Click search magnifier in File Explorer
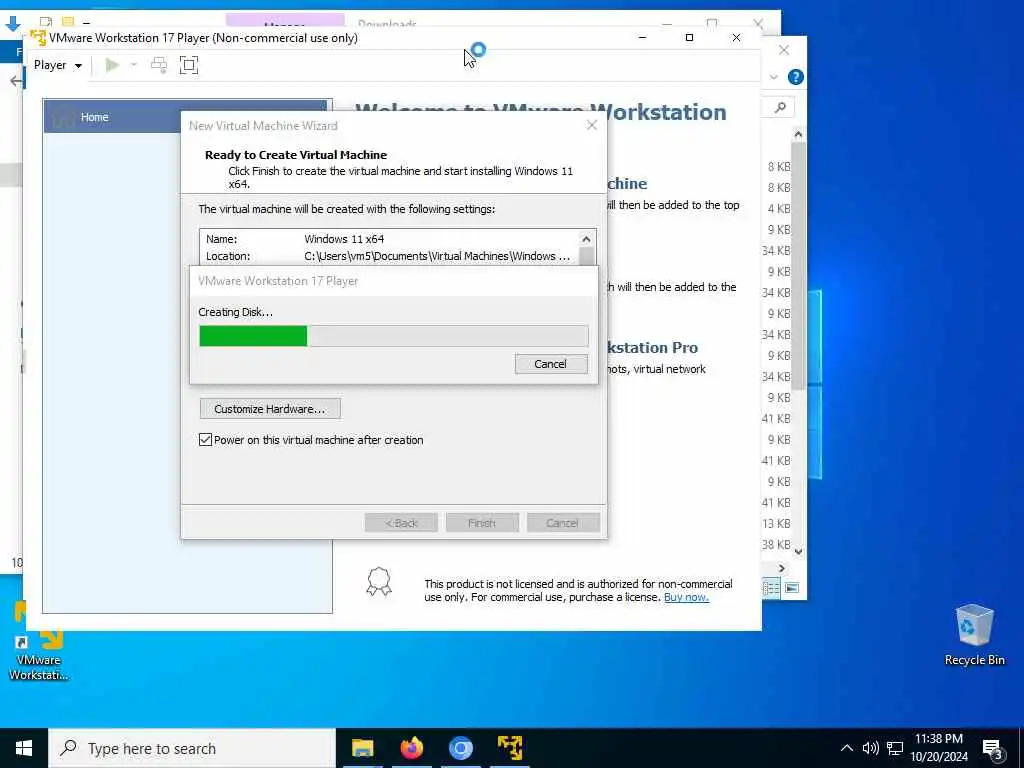Screen dimensions: 1024x768 (780, 107)
